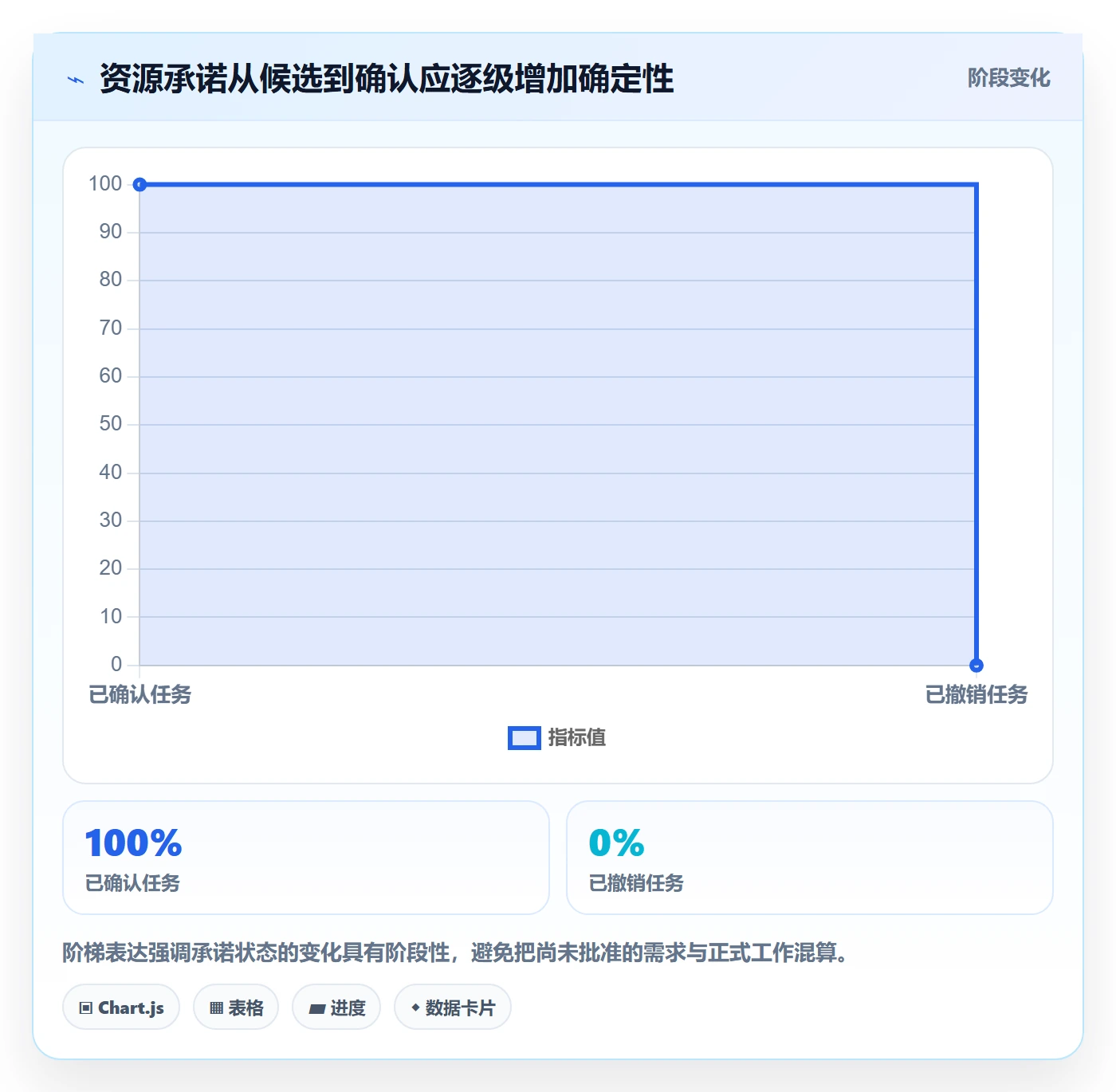Open the 100% 已确认任务 stat card

(x=306, y=858)
